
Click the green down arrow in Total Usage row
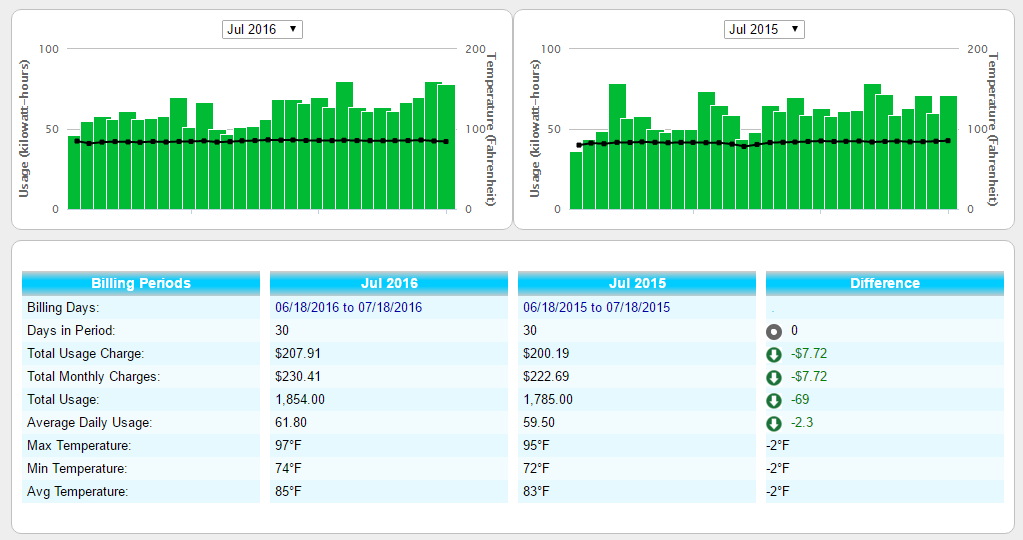coord(774,400)
